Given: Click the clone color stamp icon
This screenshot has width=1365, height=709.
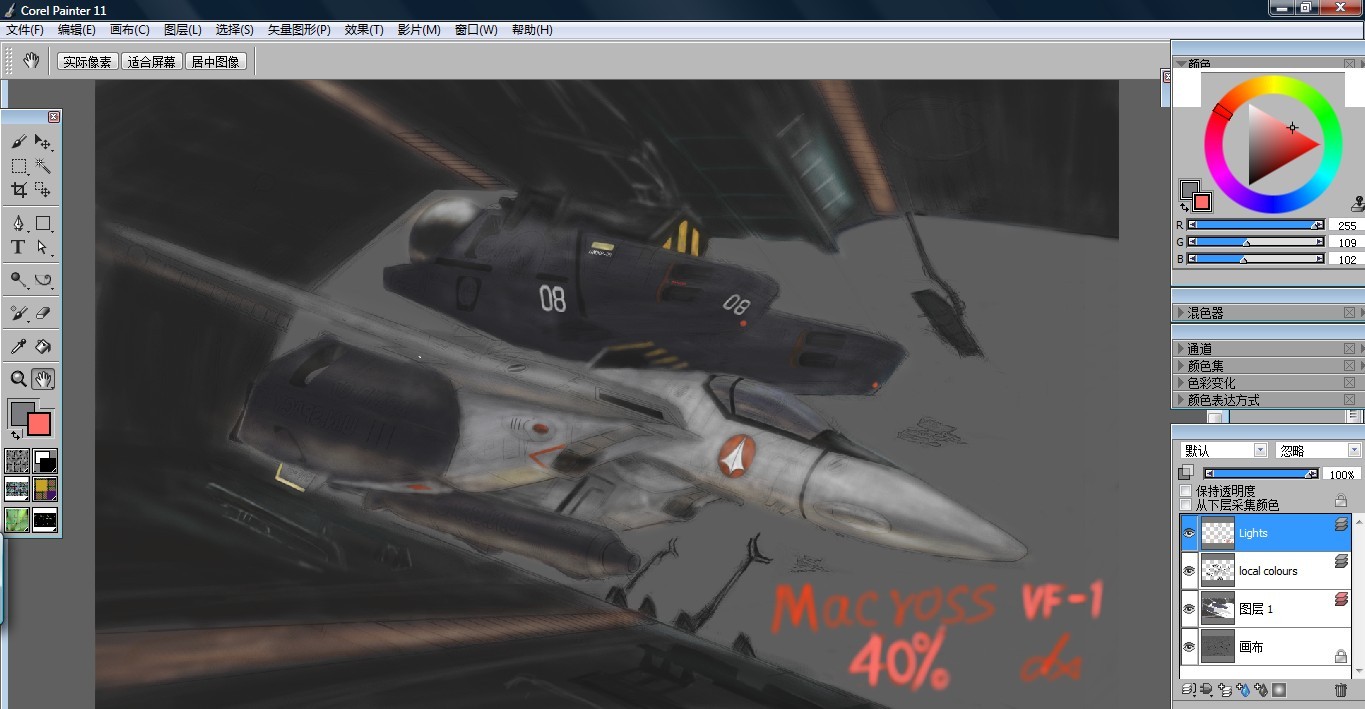Looking at the screenshot, I should [x=1357, y=205].
